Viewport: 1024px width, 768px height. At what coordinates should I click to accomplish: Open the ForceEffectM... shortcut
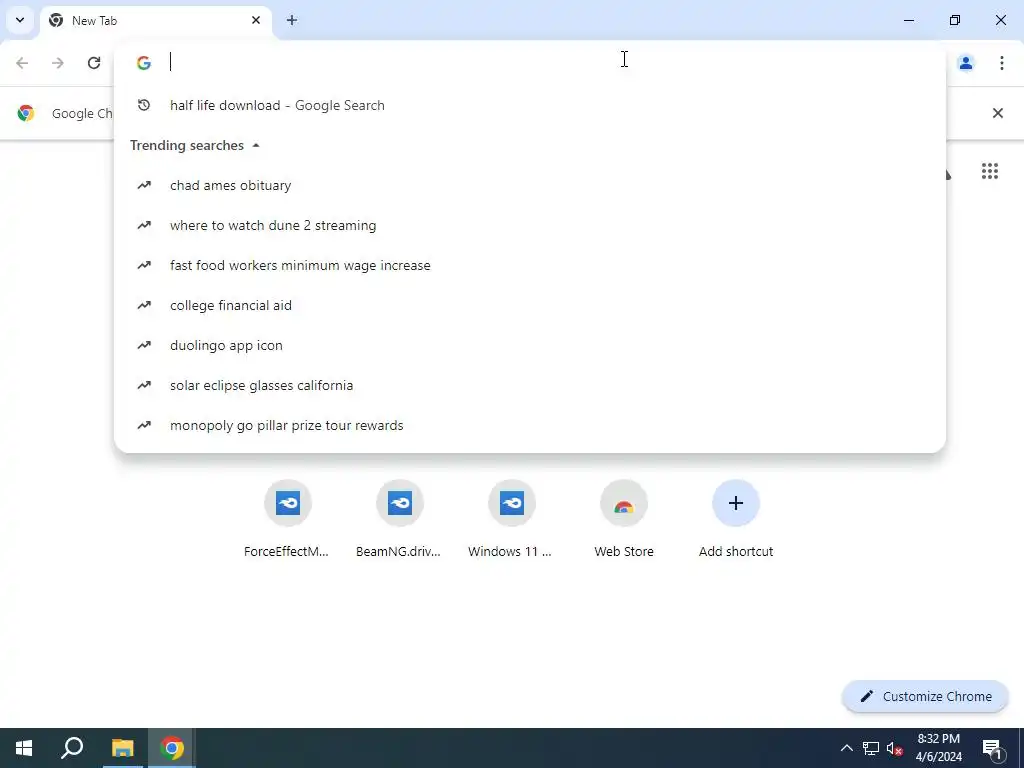287,519
